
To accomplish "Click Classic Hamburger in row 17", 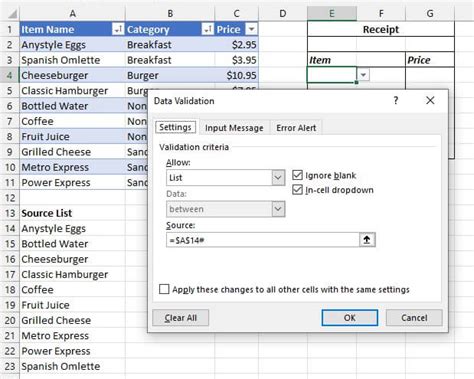I will [72, 275].
